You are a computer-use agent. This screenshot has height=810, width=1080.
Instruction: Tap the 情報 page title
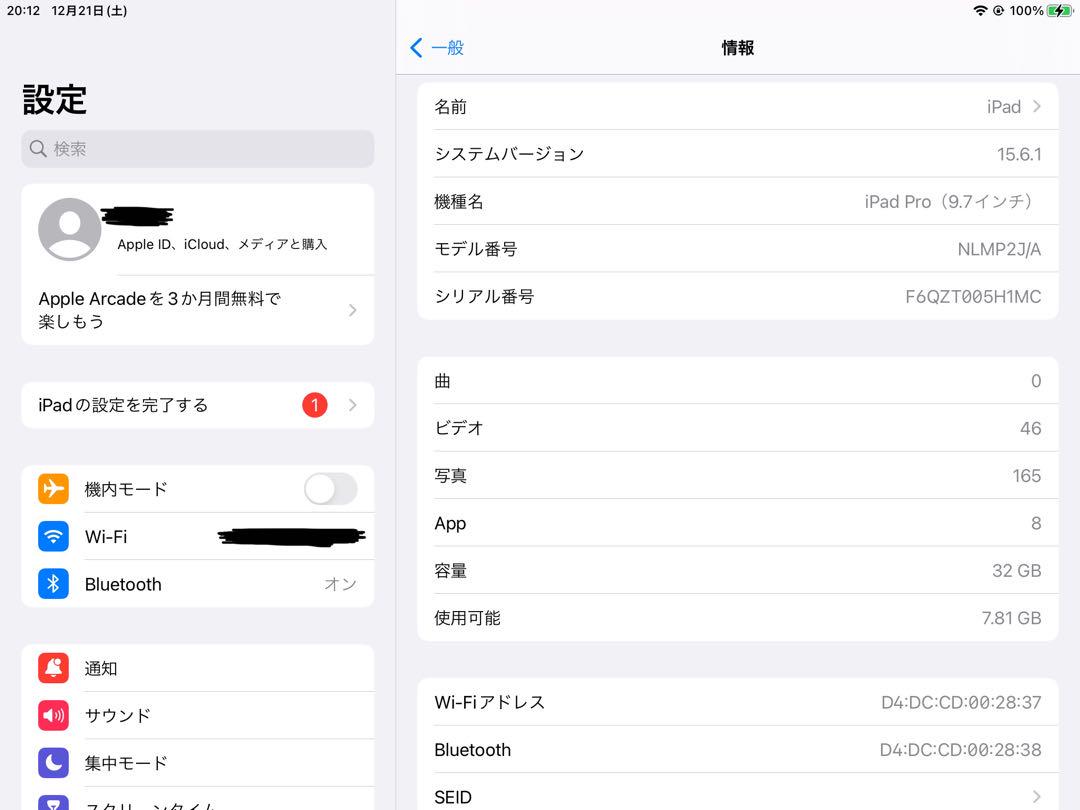pos(738,48)
